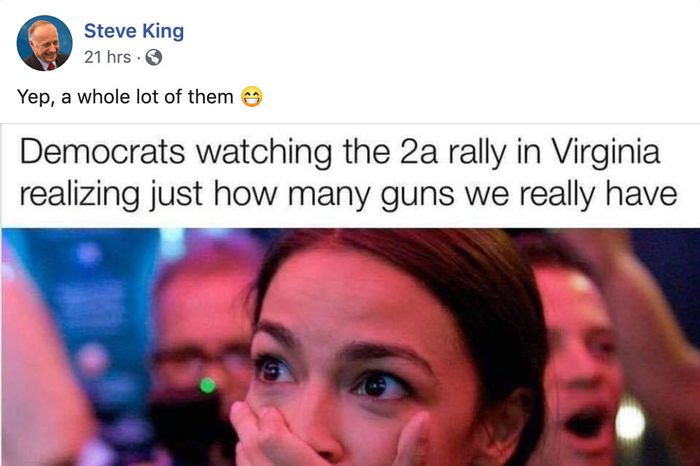Click the meme caption's first line 'Democrats watching'

point(176,152)
